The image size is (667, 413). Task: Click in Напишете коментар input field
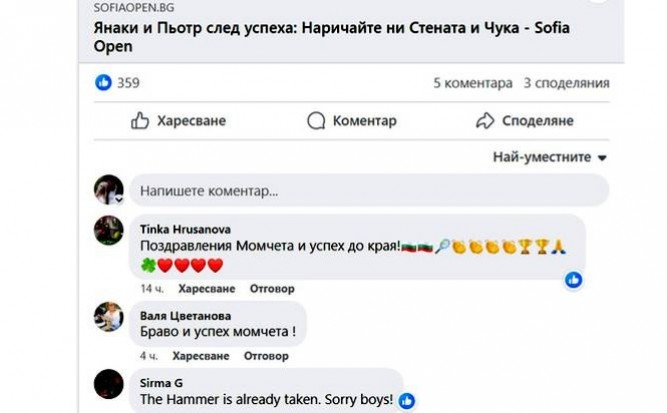coord(370,190)
